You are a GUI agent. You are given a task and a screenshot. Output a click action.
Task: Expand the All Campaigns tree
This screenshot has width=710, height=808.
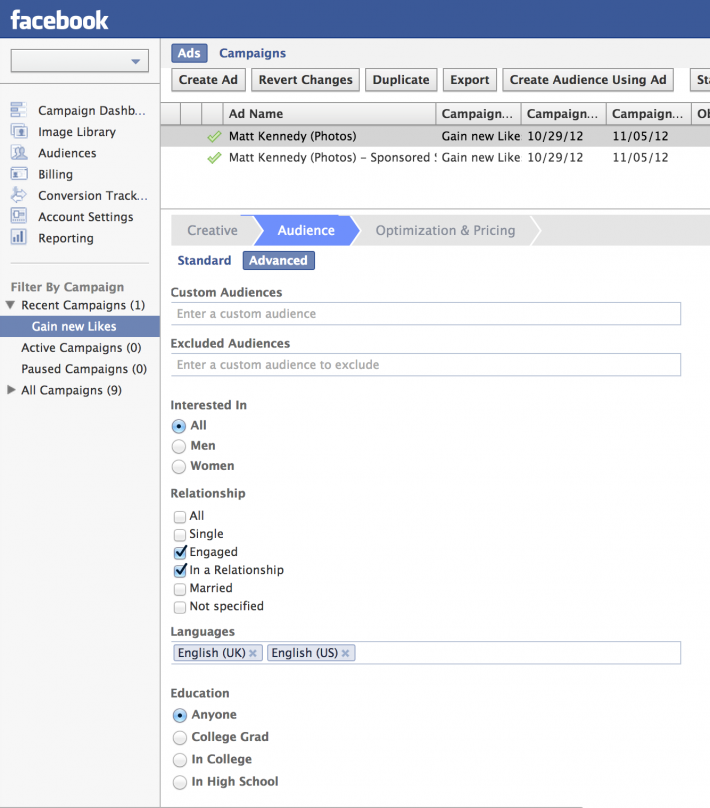point(11,390)
